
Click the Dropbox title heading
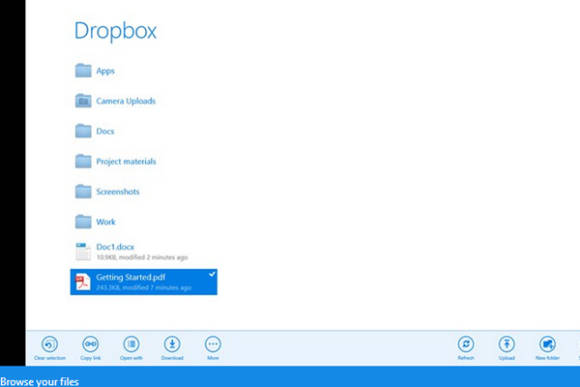(115, 30)
